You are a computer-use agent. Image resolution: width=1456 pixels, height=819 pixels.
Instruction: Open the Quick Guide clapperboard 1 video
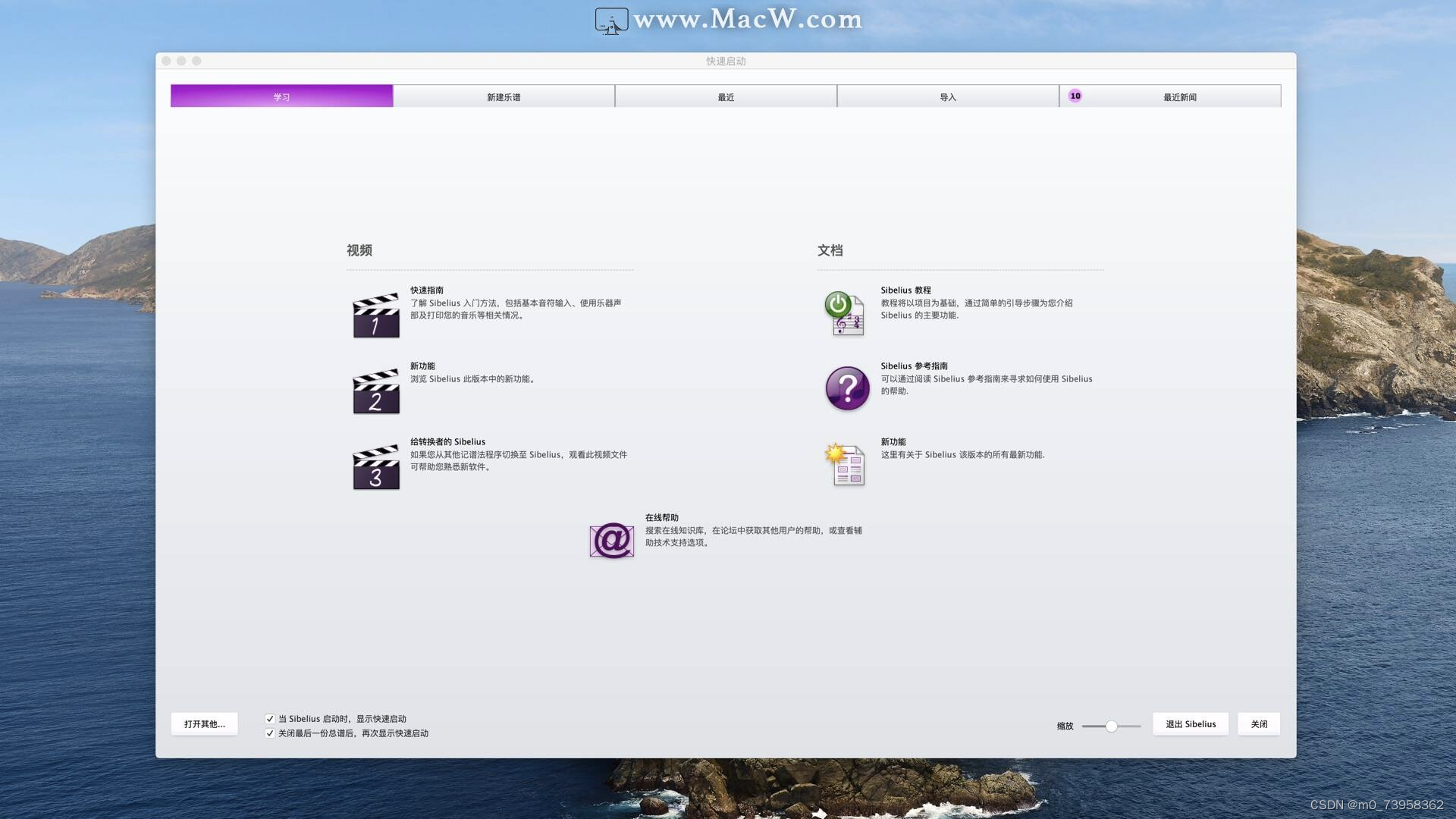pyautogui.click(x=375, y=315)
